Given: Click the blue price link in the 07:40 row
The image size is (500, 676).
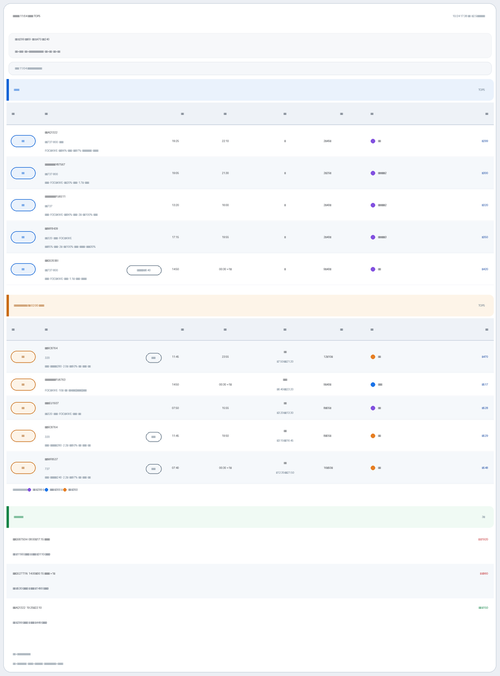Looking at the screenshot, I should pos(485,468).
